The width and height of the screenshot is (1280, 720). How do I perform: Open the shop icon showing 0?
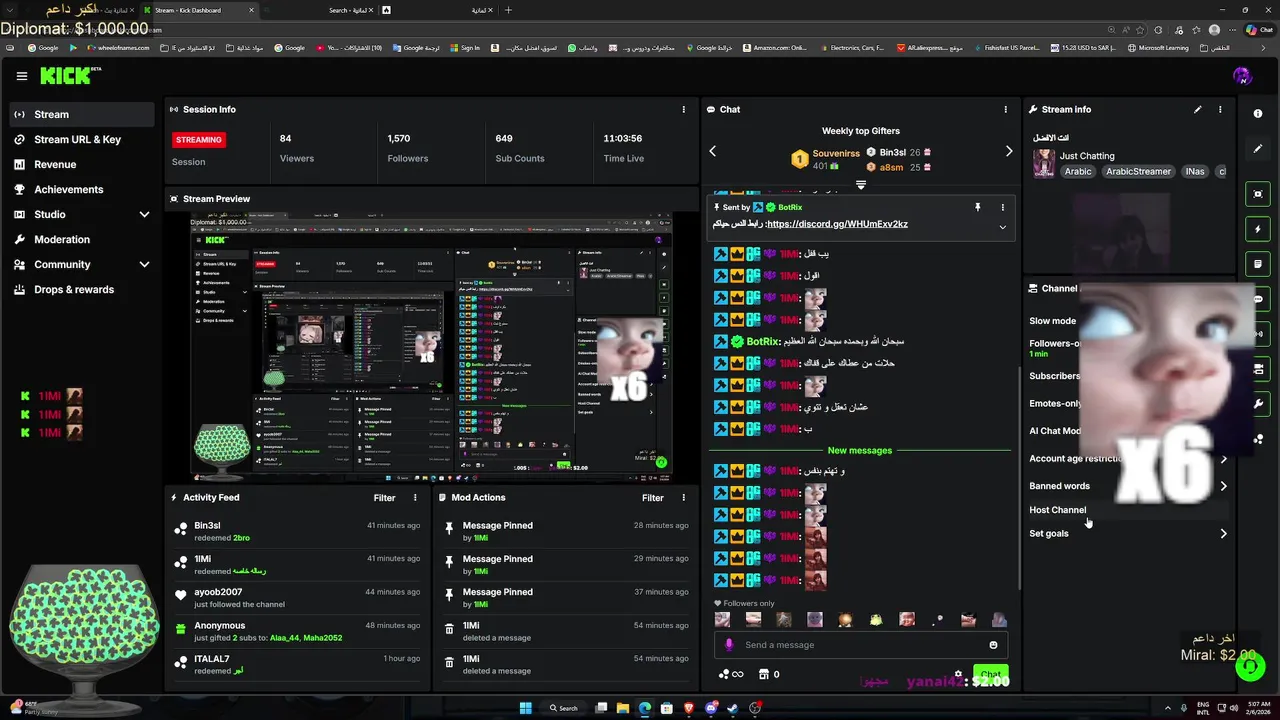point(769,674)
